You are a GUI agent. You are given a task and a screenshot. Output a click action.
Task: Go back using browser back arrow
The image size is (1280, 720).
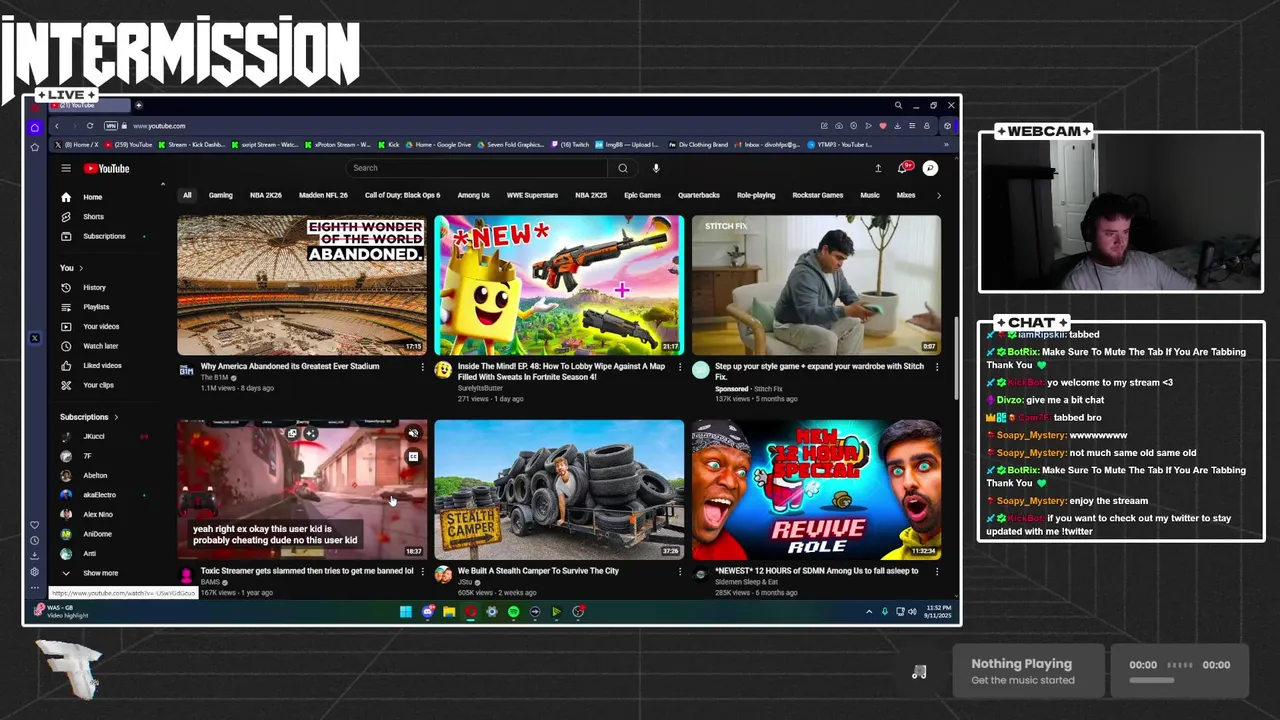(57, 126)
